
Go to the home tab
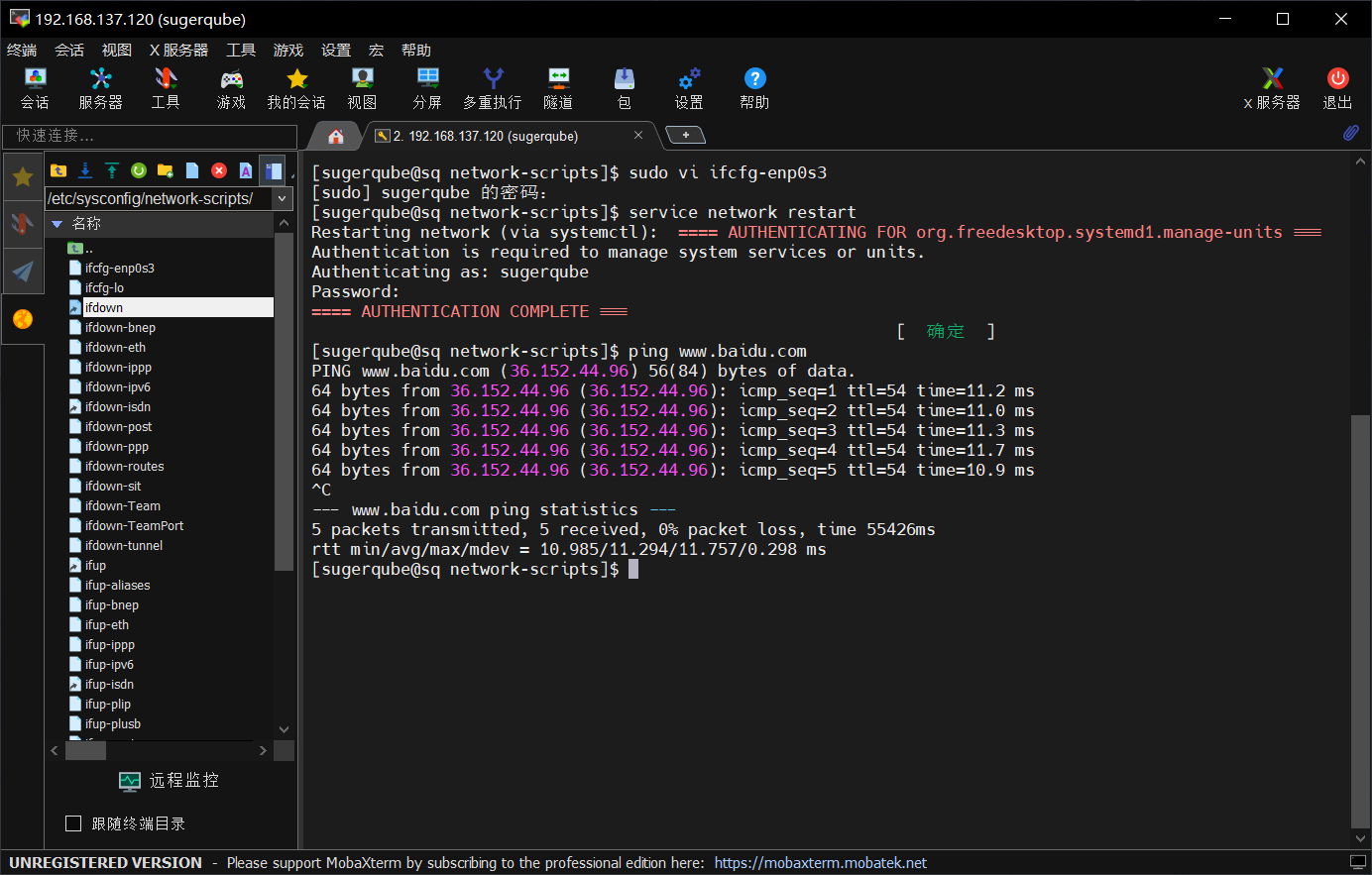336,136
